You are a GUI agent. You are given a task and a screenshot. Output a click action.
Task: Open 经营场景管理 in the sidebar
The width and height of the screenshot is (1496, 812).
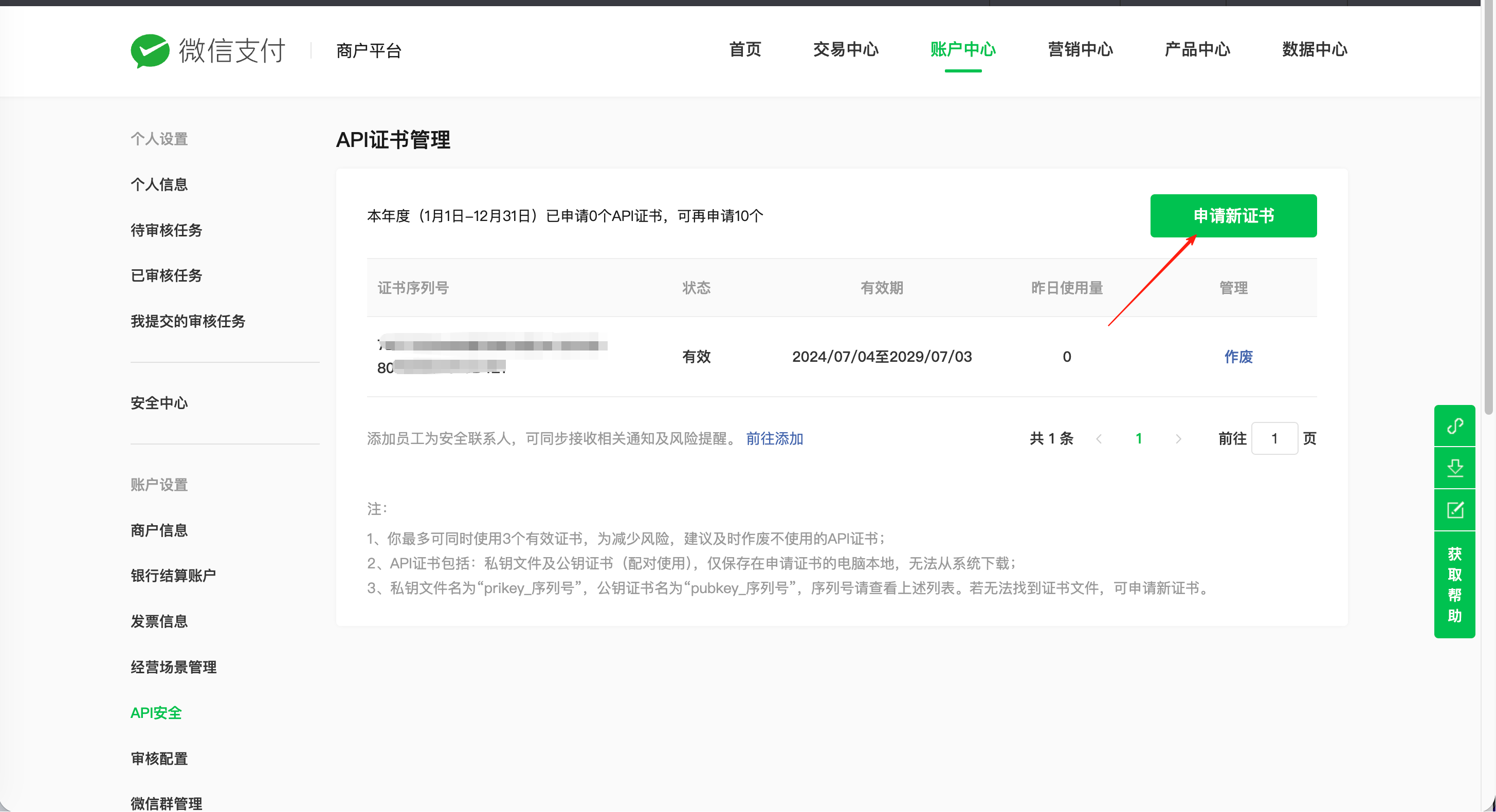pos(173,668)
